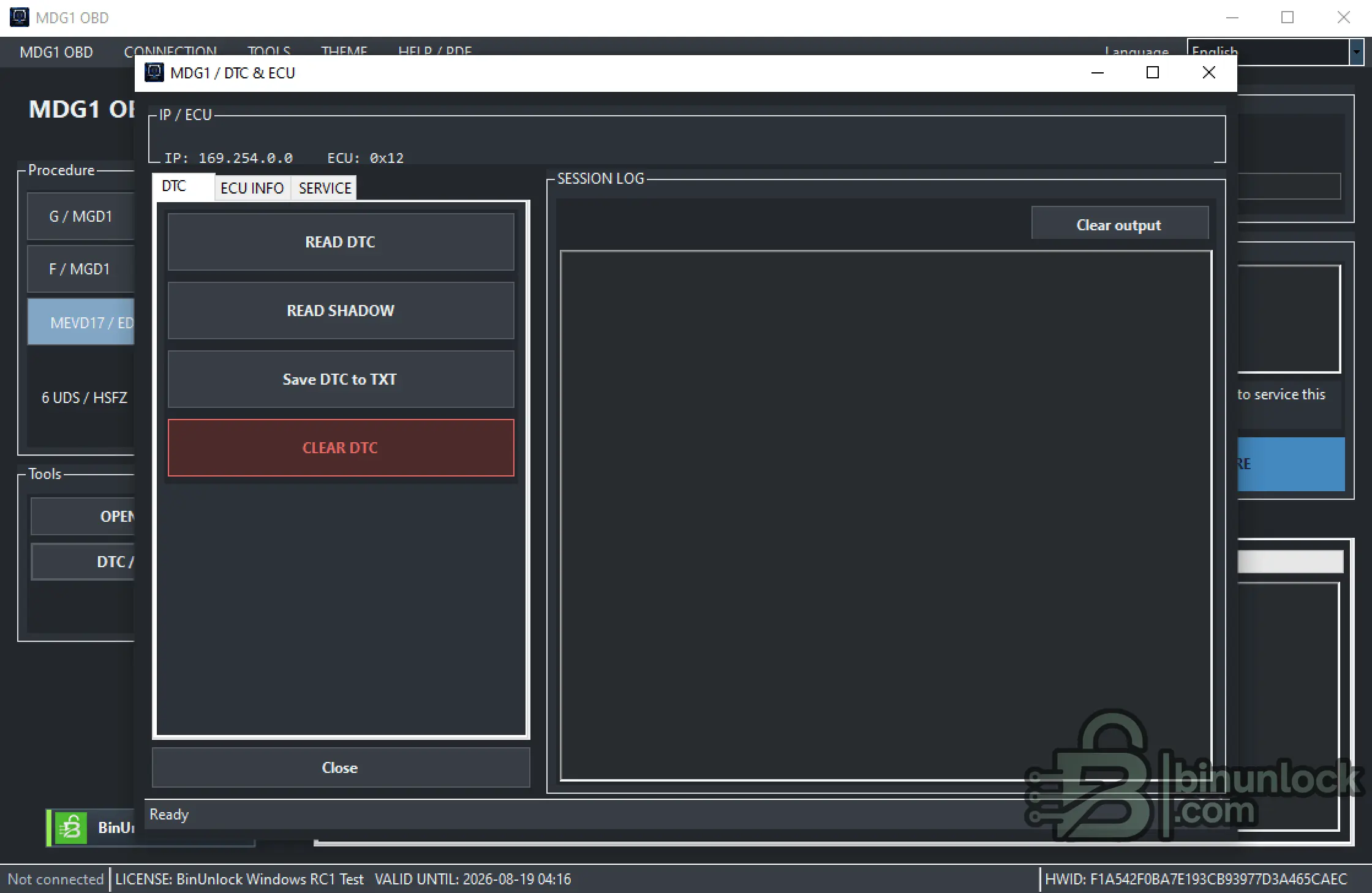
Task: Click the green BinUnlock logo icon
Action: coord(71,828)
